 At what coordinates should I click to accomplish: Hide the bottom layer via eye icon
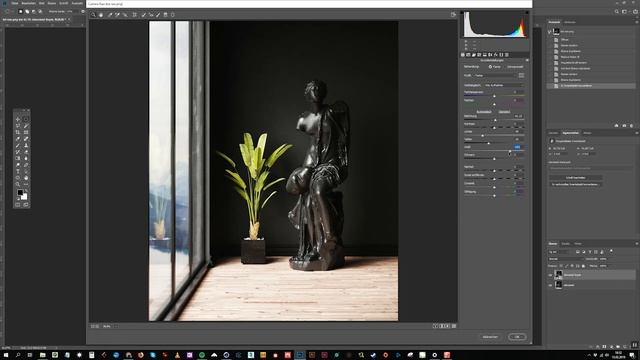point(550,285)
